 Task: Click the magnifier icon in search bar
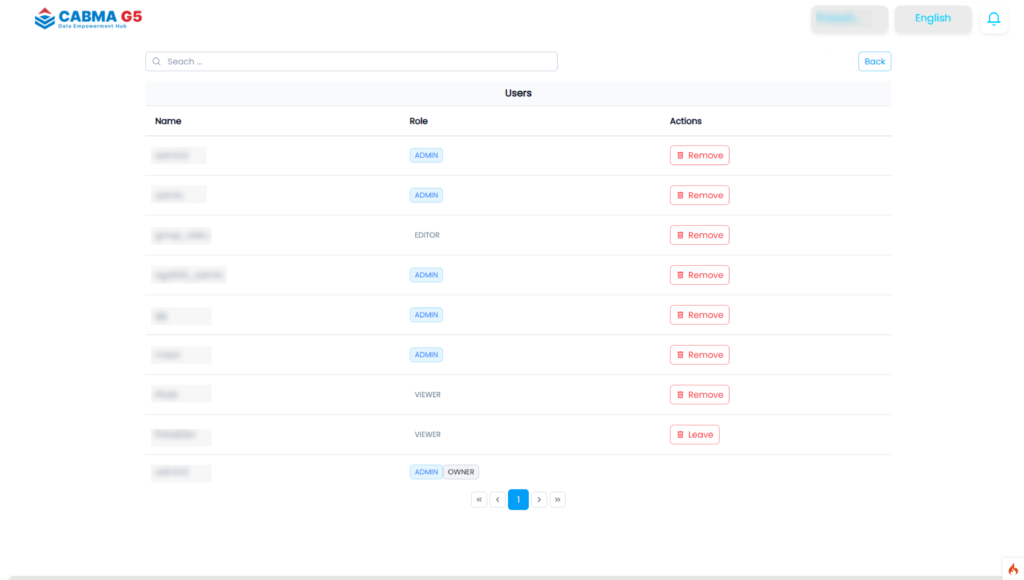click(x=157, y=62)
